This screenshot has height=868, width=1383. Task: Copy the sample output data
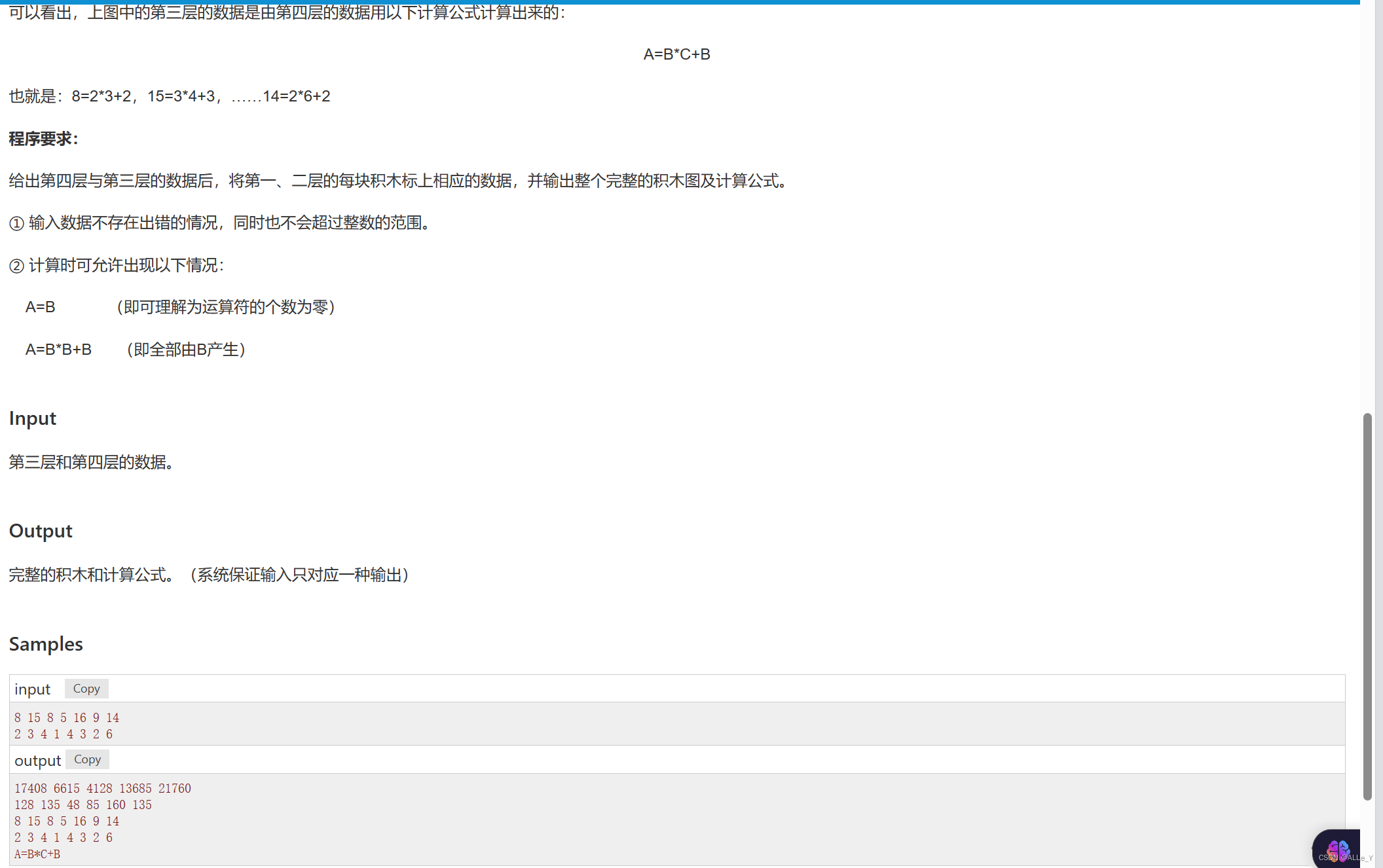(87, 759)
